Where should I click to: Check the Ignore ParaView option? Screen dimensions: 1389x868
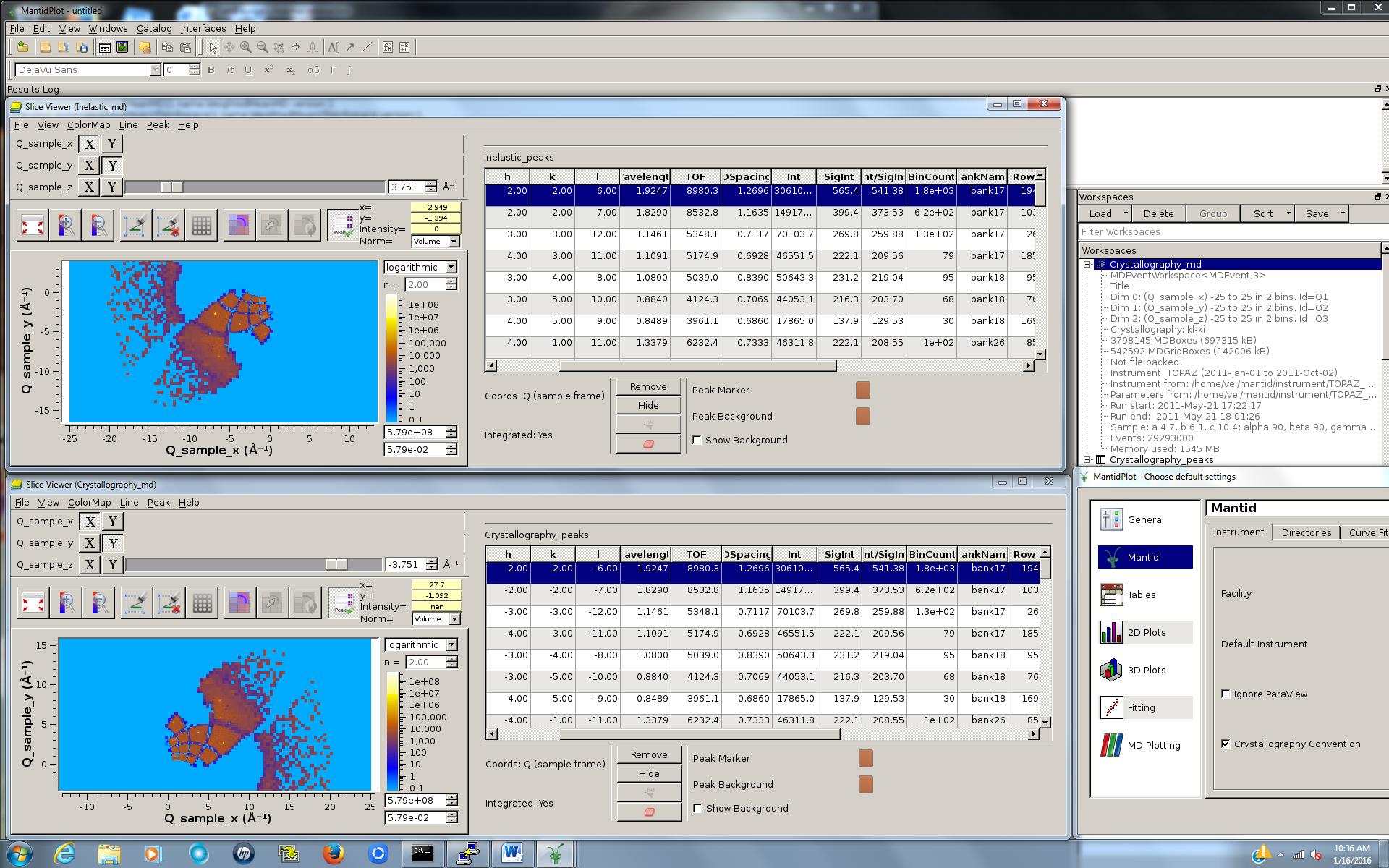1226,694
